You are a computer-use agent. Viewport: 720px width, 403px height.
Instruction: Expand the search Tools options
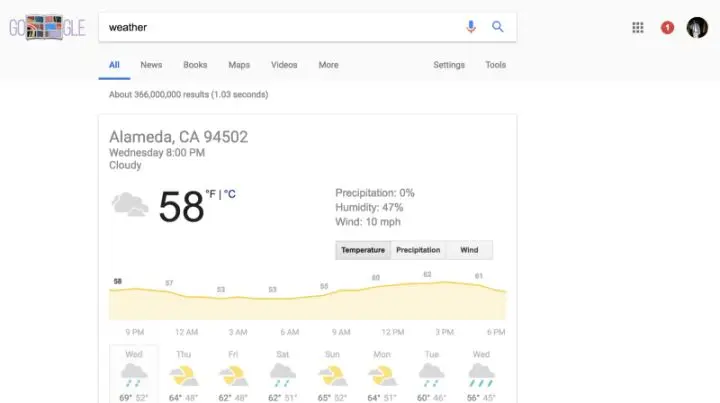pos(496,65)
